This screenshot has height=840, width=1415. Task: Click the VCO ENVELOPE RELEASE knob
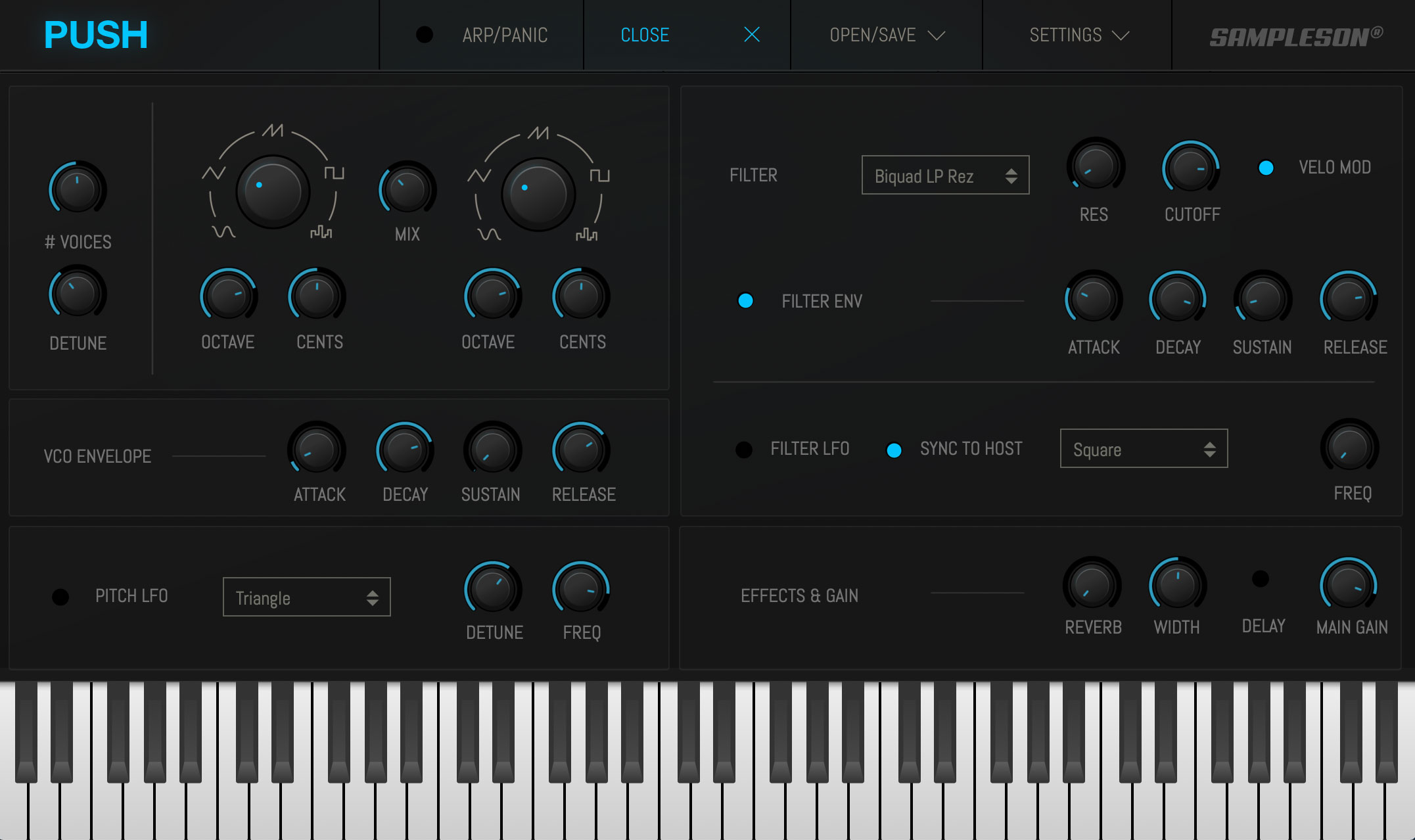tap(581, 449)
